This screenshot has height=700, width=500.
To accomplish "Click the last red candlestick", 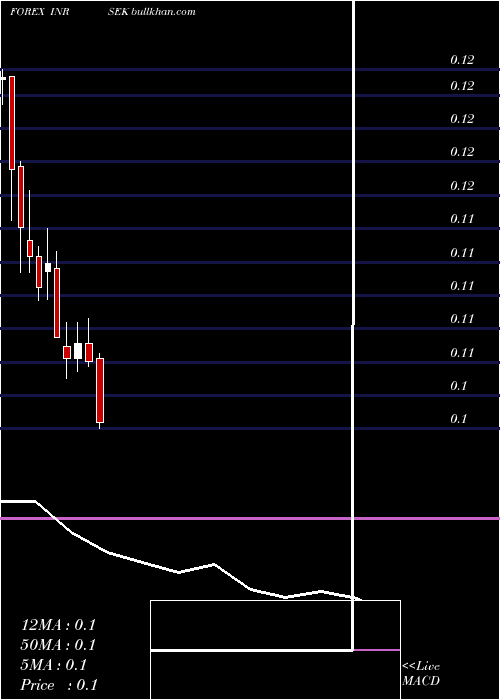I will [x=100, y=390].
